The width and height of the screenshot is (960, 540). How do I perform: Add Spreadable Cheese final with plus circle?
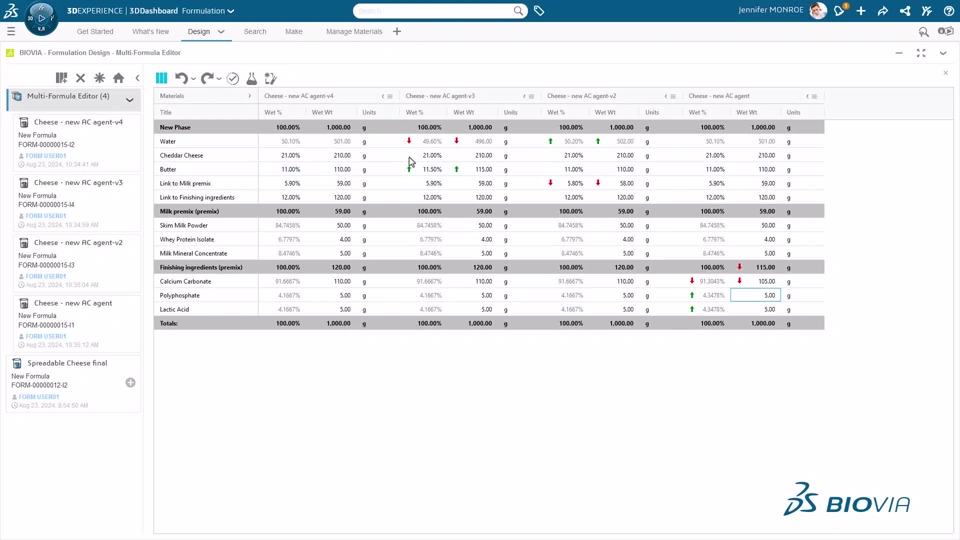pos(130,383)
